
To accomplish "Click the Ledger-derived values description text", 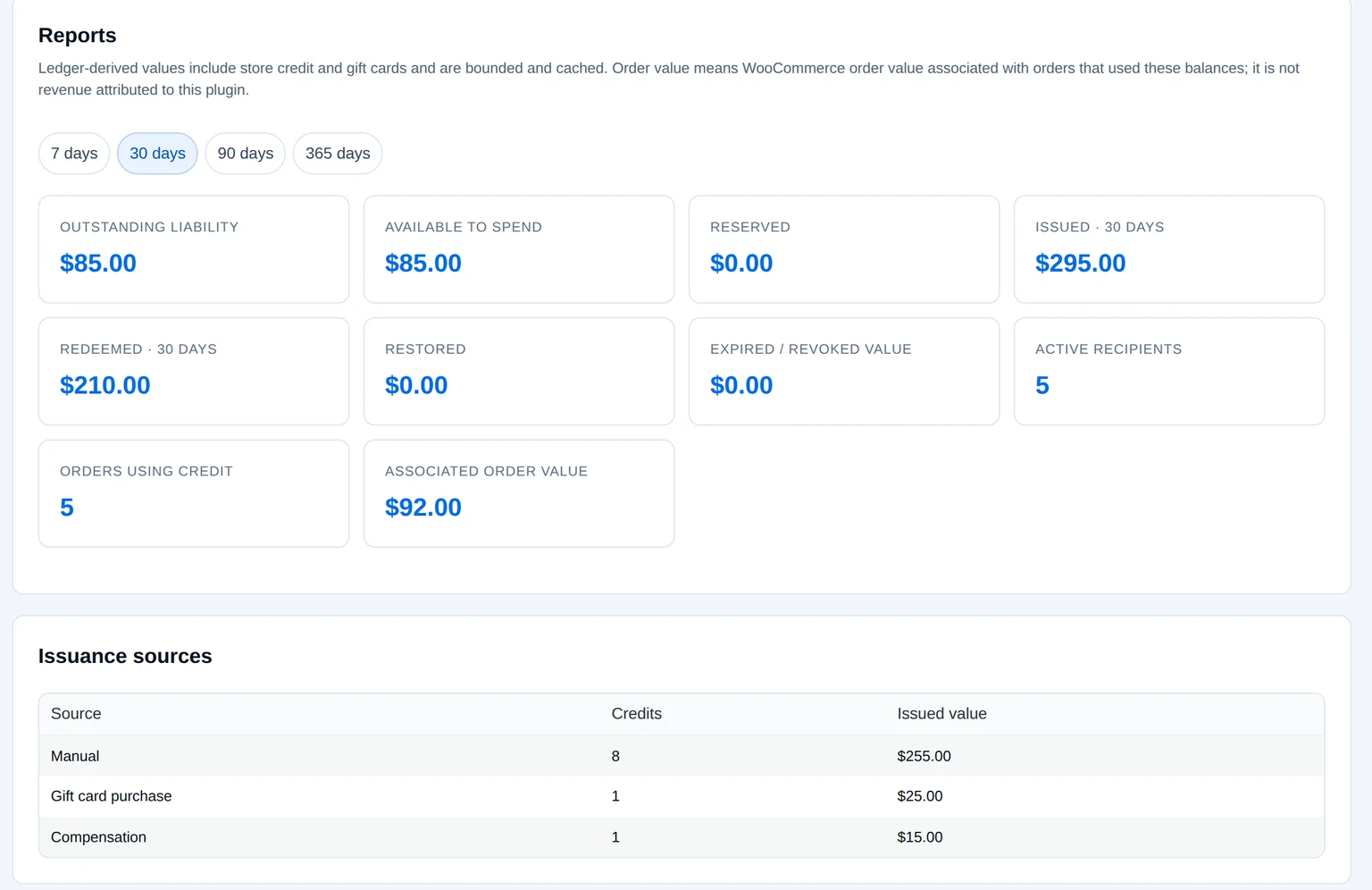I will pyautogui.click(x=668, y=79).
